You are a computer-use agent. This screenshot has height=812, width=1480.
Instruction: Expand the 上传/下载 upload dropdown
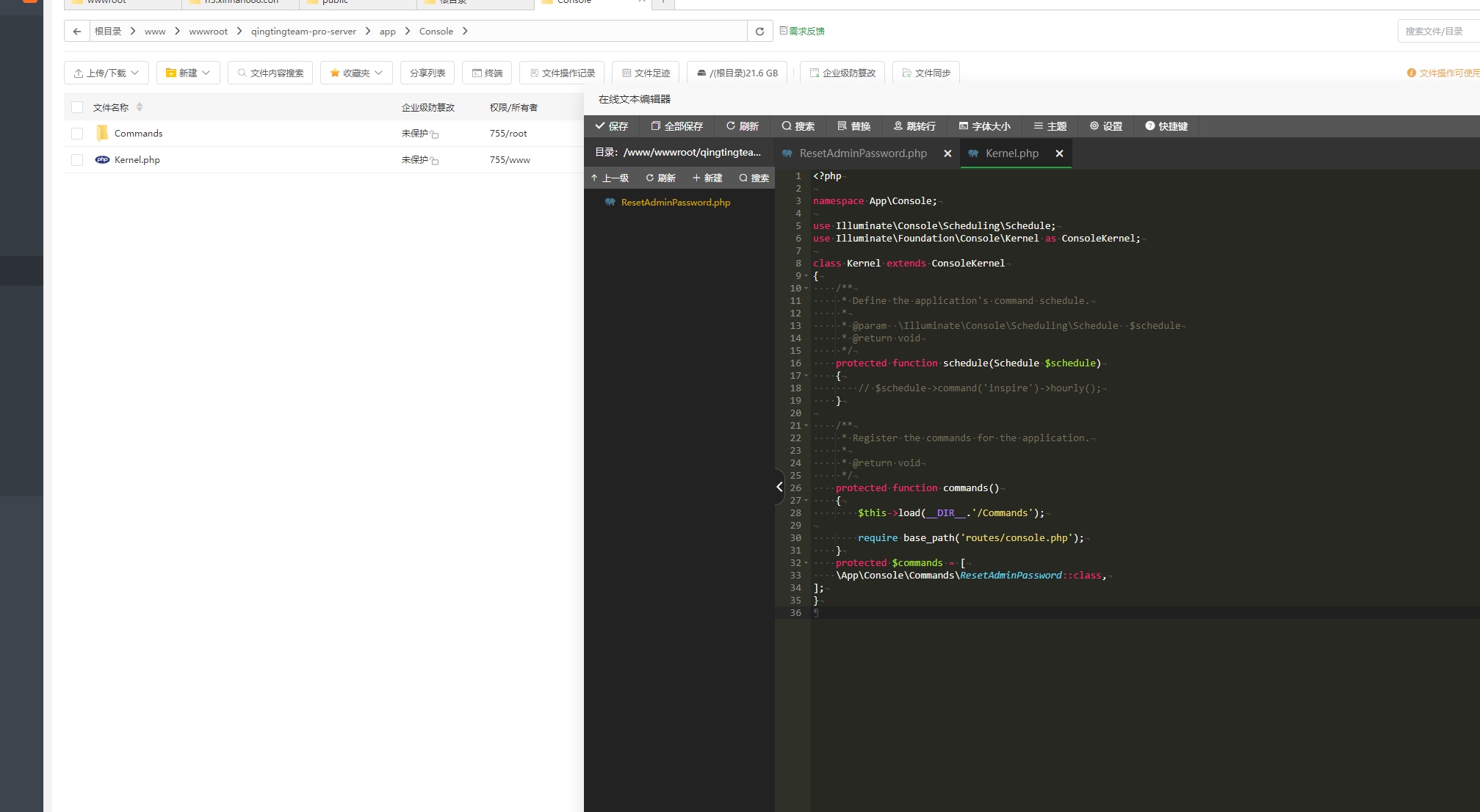[106, 73]
